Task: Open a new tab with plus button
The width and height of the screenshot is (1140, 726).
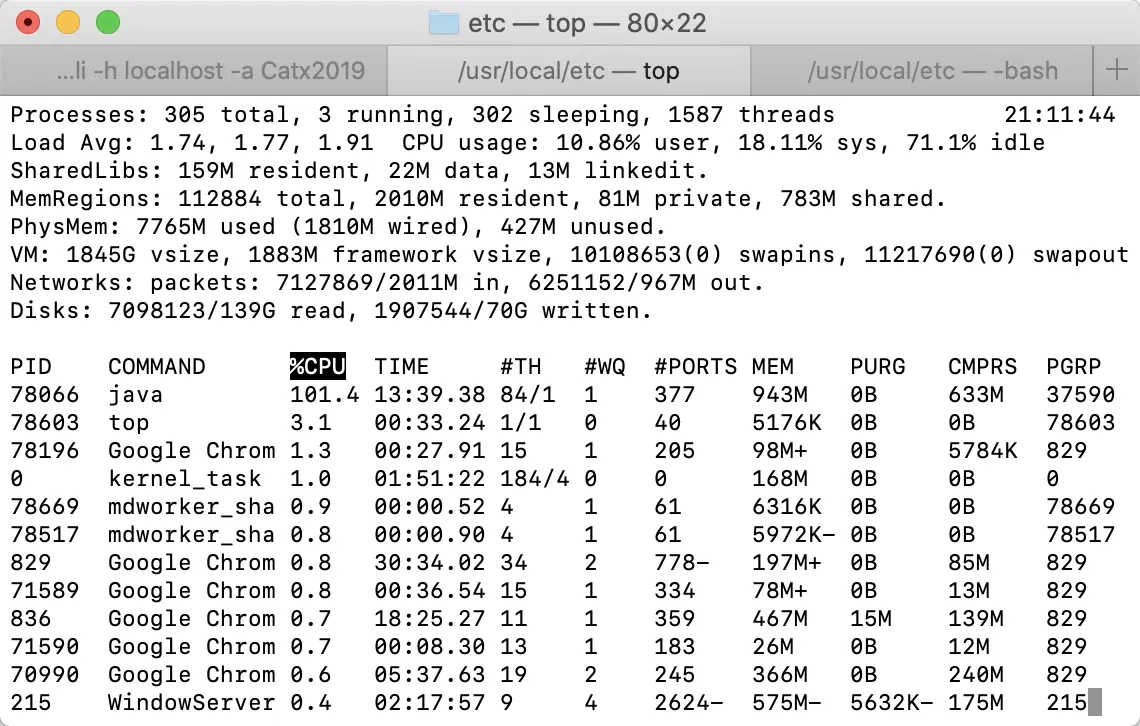Action: coord(1116,70)
